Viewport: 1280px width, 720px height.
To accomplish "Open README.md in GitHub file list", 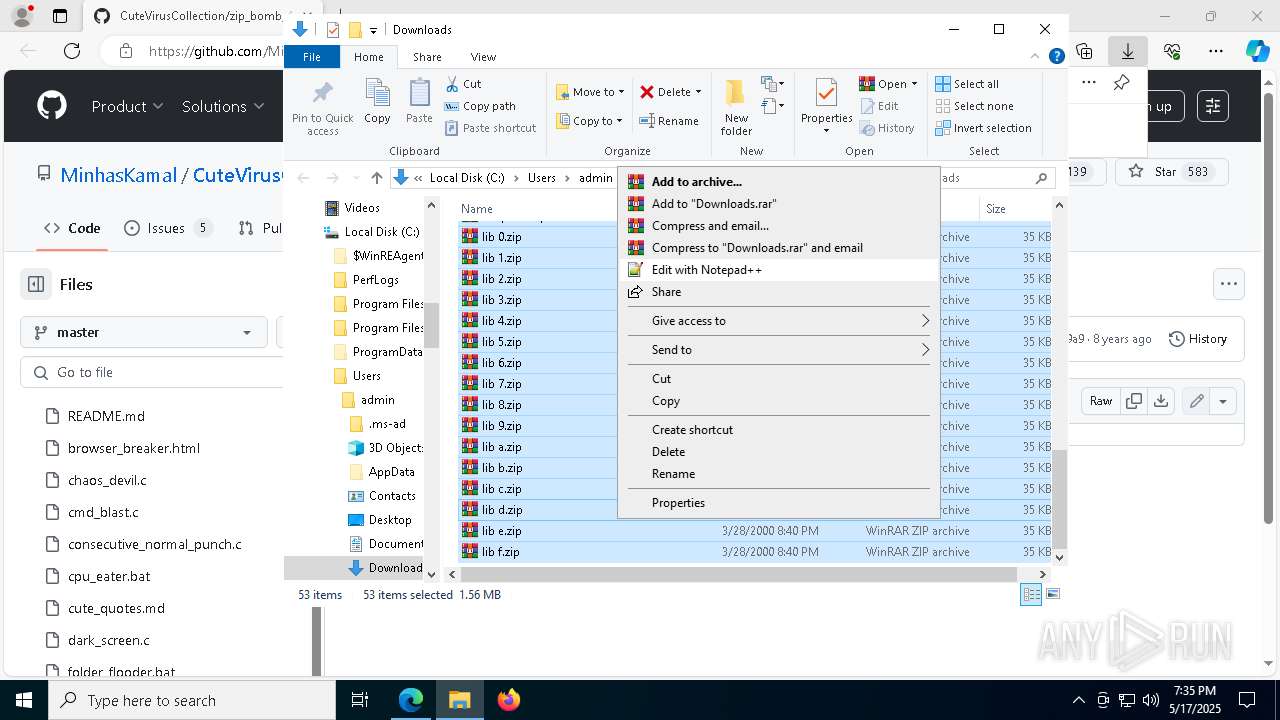I will [x=106, y=416].
